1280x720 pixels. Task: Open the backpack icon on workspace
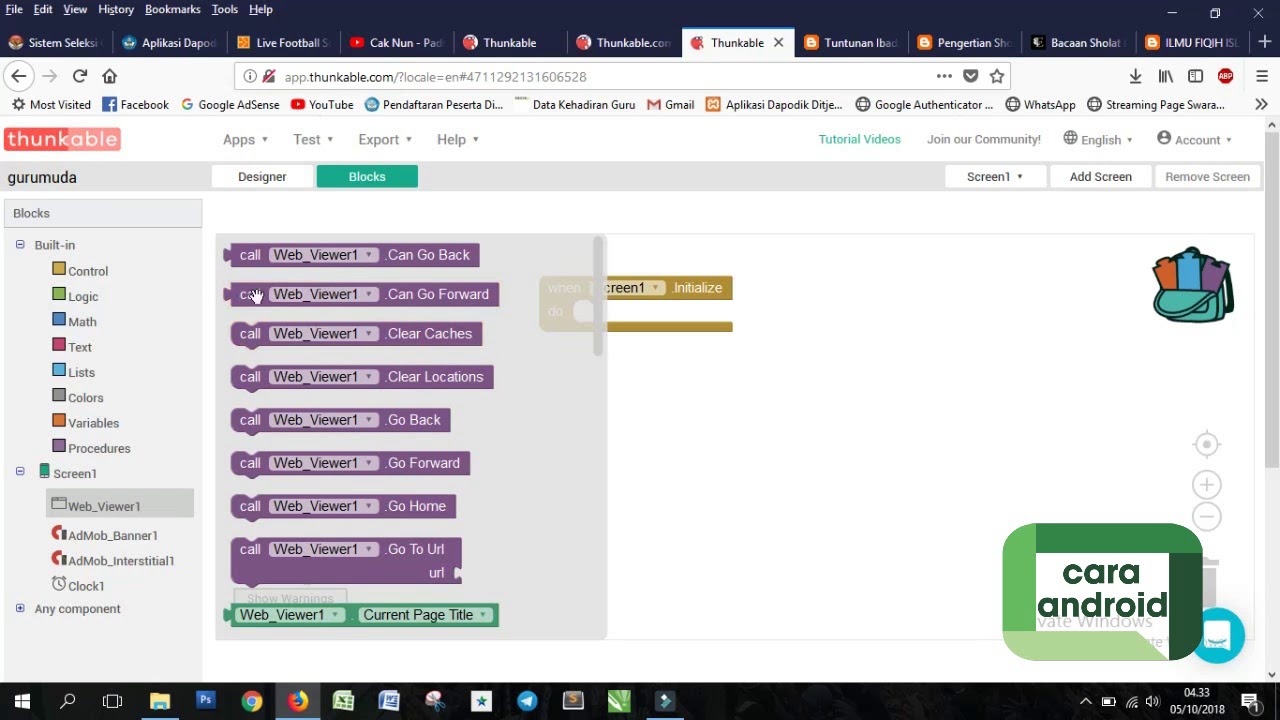coord(1193,285)
